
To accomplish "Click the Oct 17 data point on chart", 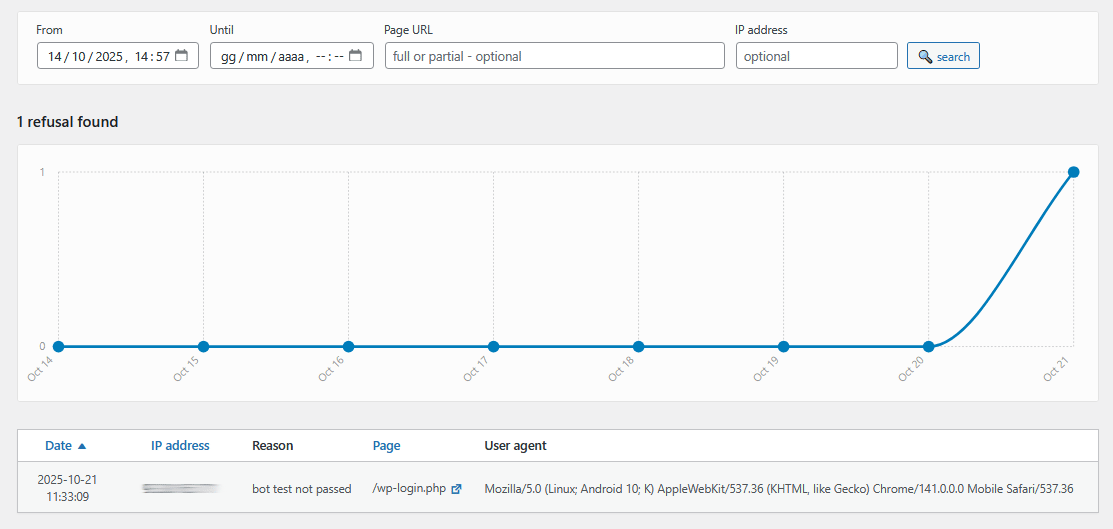I will (x=494, y=347).
